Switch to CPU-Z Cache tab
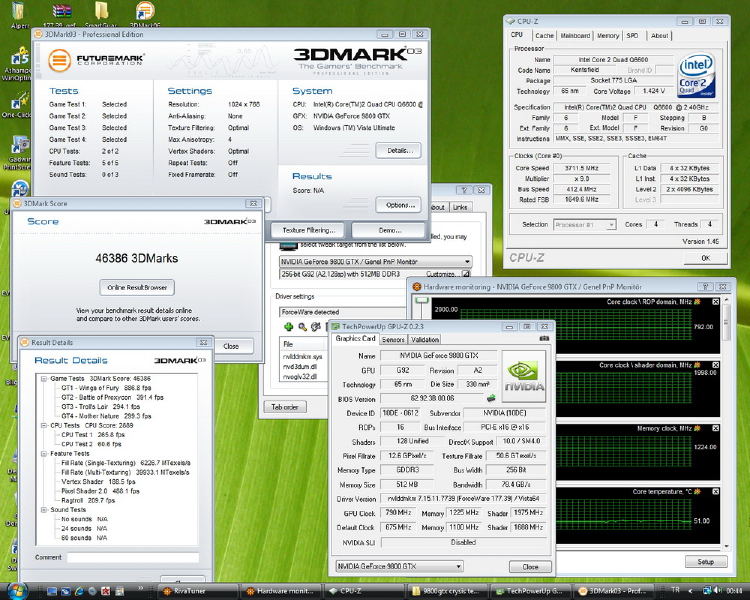 (544, 36)
